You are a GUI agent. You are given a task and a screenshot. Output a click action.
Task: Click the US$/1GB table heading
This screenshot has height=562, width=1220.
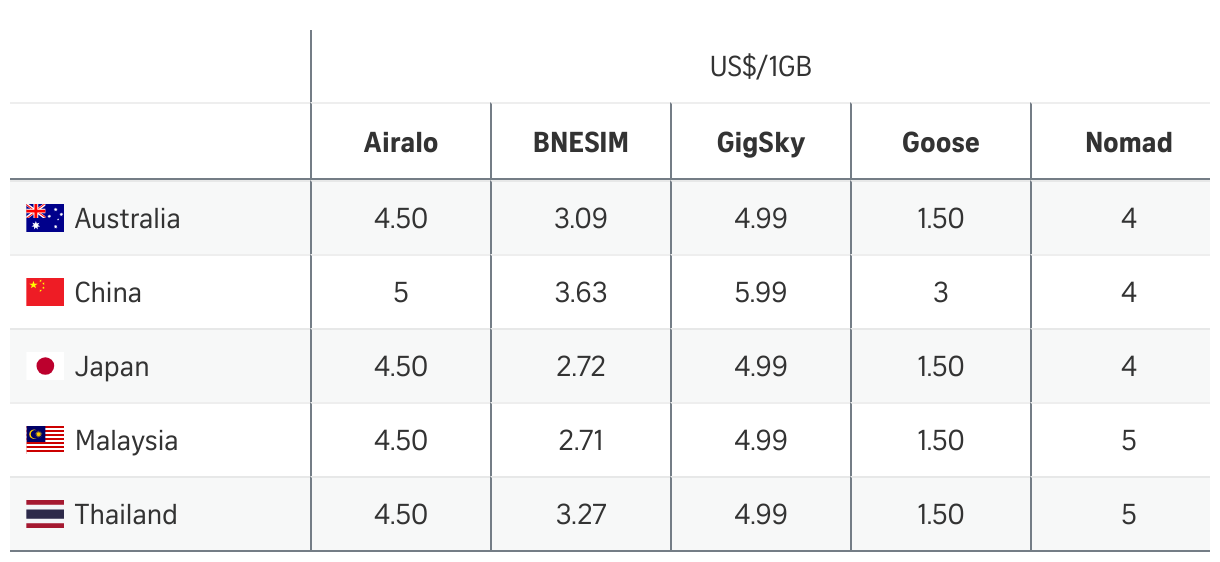tap(760, 67)
